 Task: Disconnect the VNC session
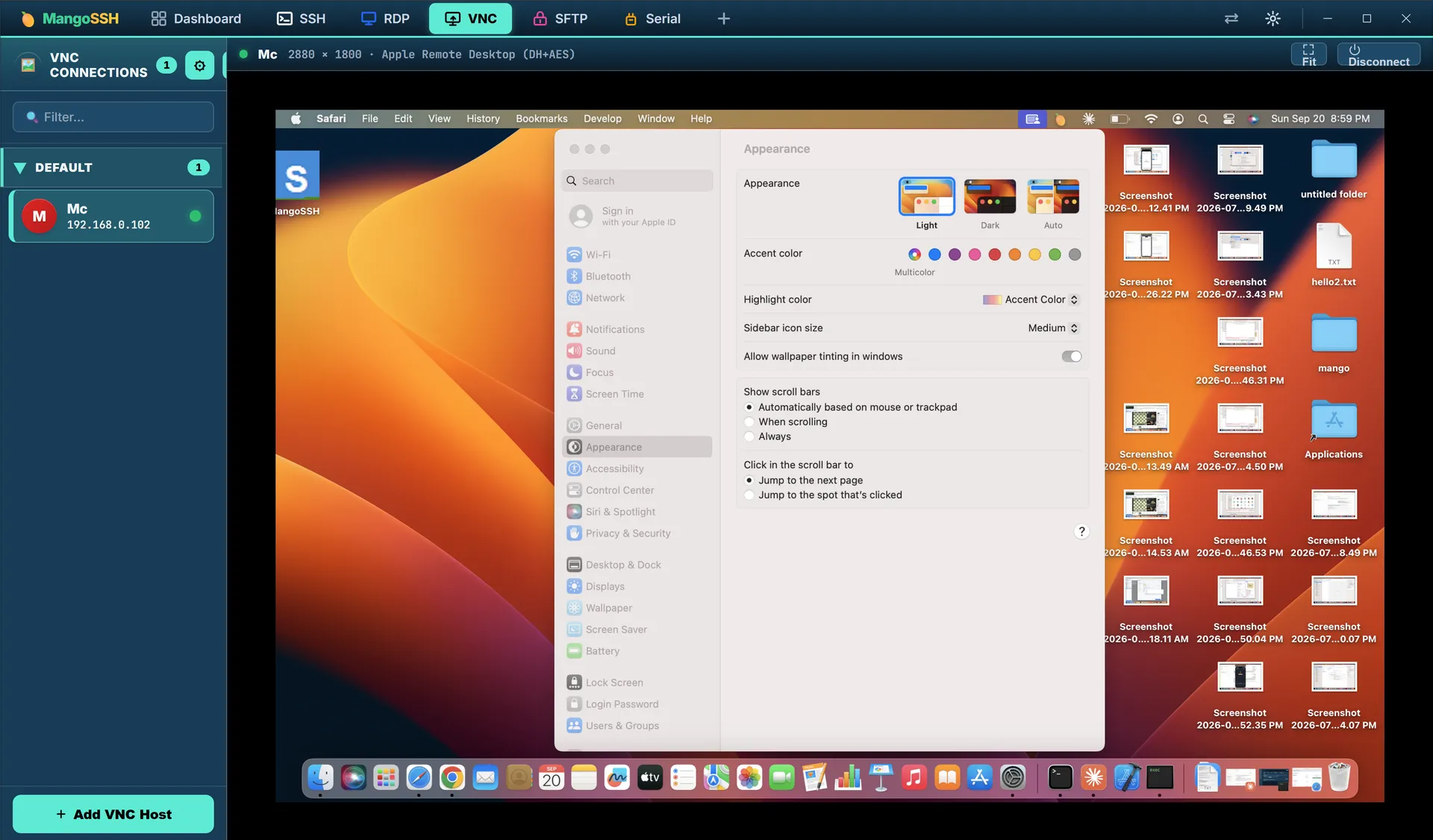tap(1379, 54)
